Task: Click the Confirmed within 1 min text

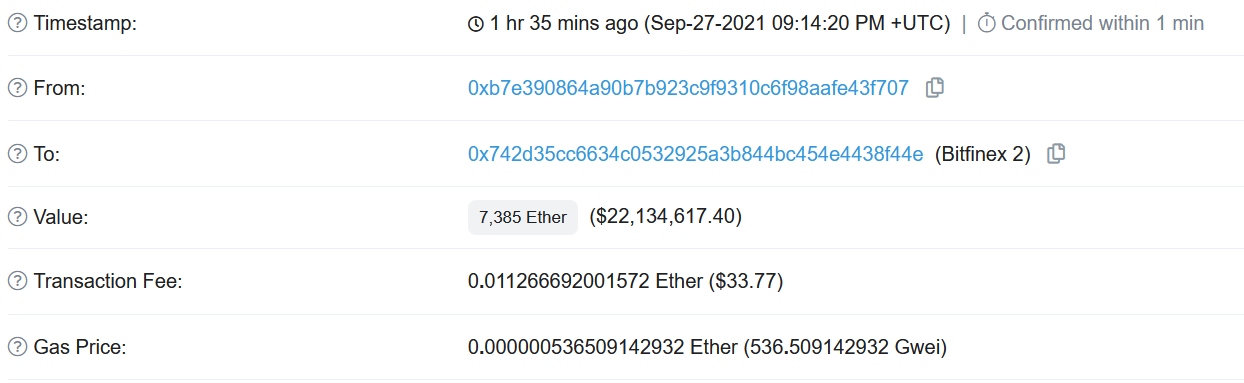Action: coord(1102,23)
